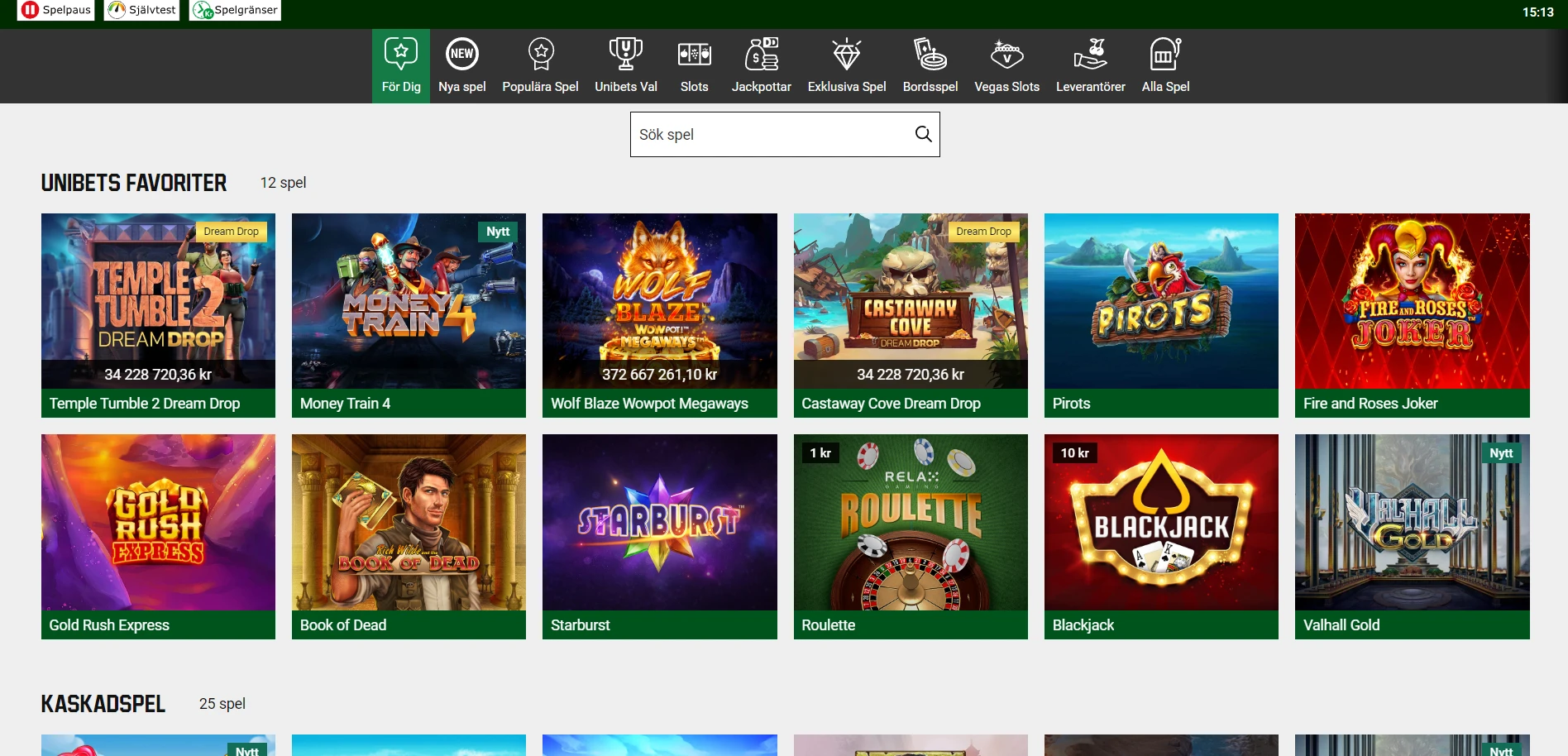Click the Valhall Gold title label
Viewport: 1568px width, 756px height.
click(x=1341, y=625)
